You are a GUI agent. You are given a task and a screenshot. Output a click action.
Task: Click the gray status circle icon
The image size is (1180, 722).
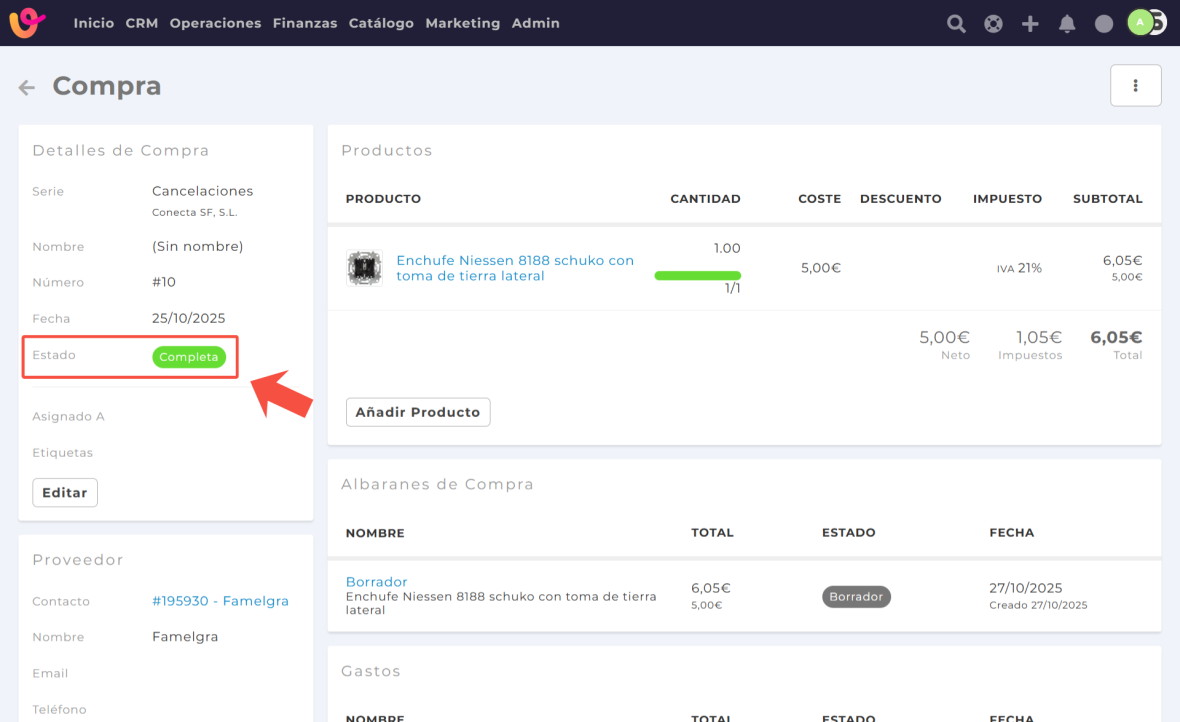pyautogui.click(x=1104, y=23)
